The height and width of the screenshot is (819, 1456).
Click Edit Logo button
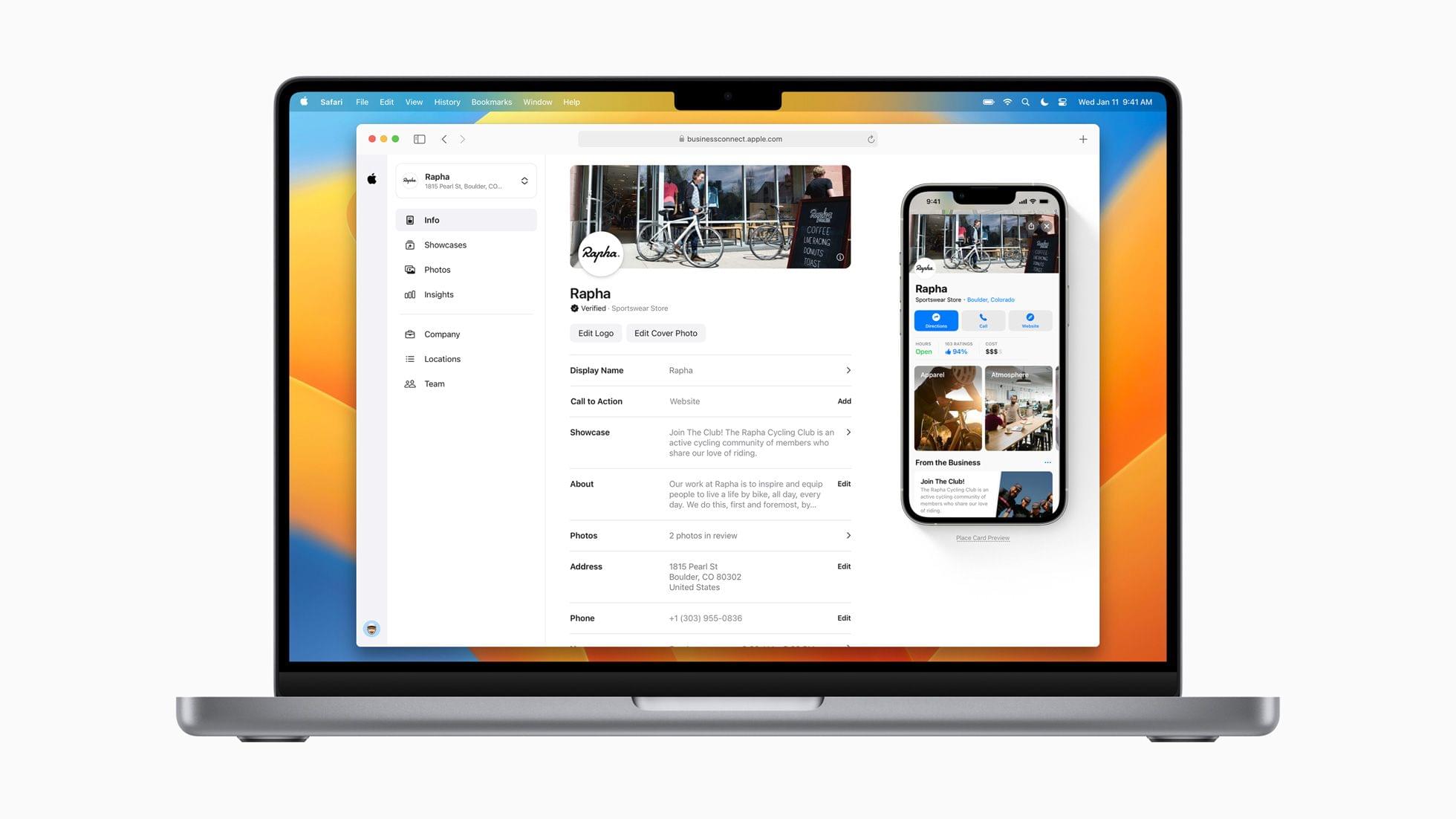[596, 333]
